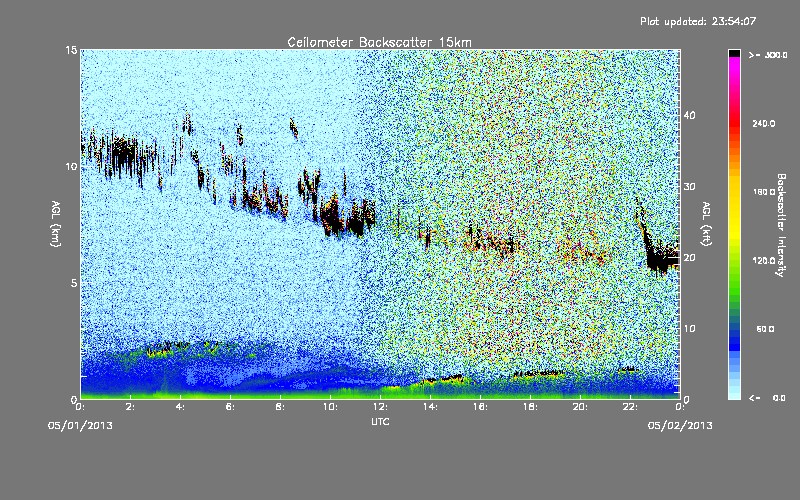Image resolution: width=800 pixels, height=500 pixels.
Task: Click the 'Ceilometer Backscatter 15km' plot title
Action: pos(379,42)
